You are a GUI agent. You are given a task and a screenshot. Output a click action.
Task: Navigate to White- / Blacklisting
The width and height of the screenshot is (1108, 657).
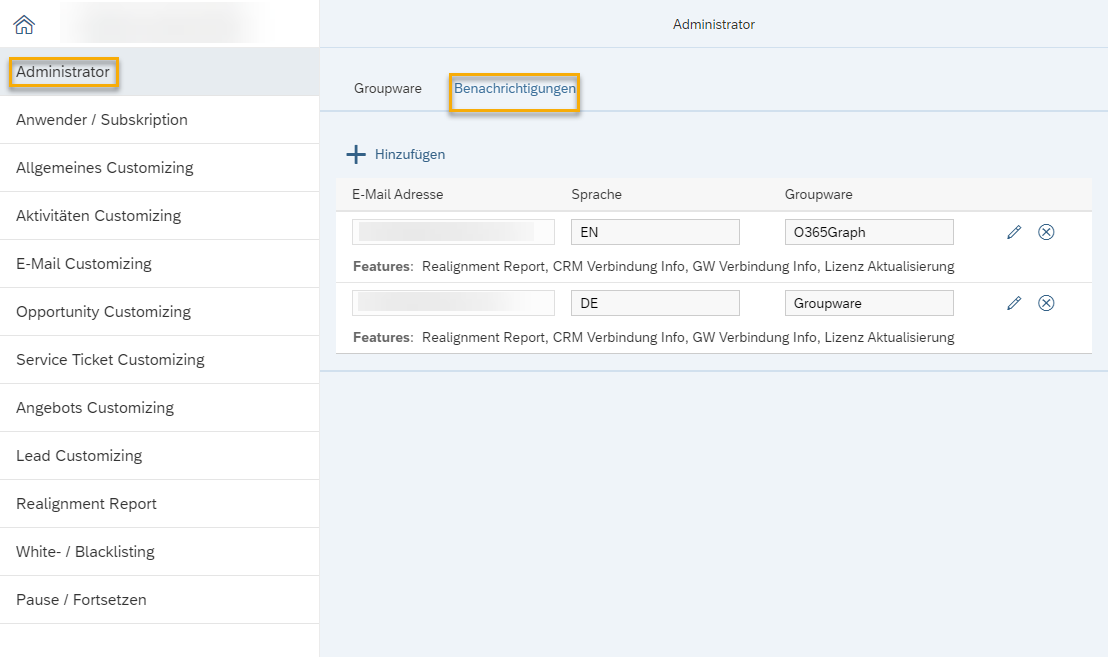click(85, 552)
